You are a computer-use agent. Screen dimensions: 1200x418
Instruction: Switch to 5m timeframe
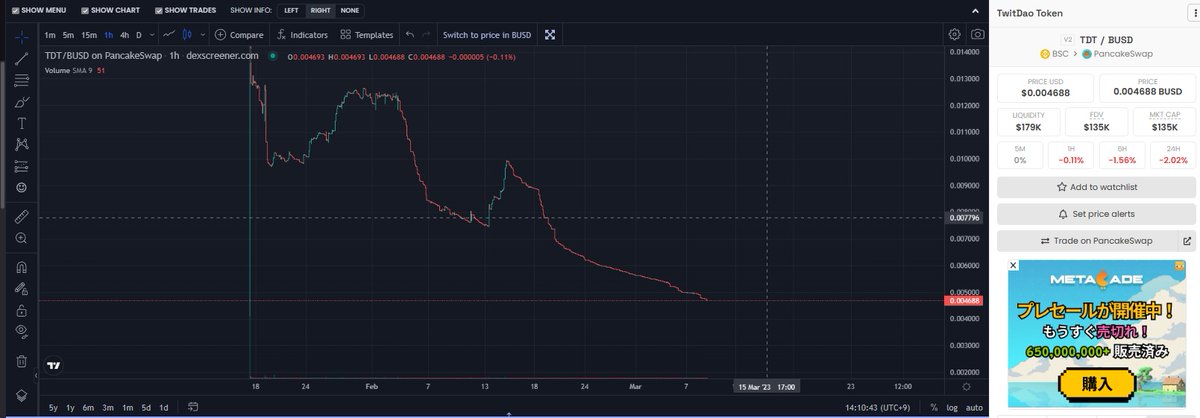[68, 35]
